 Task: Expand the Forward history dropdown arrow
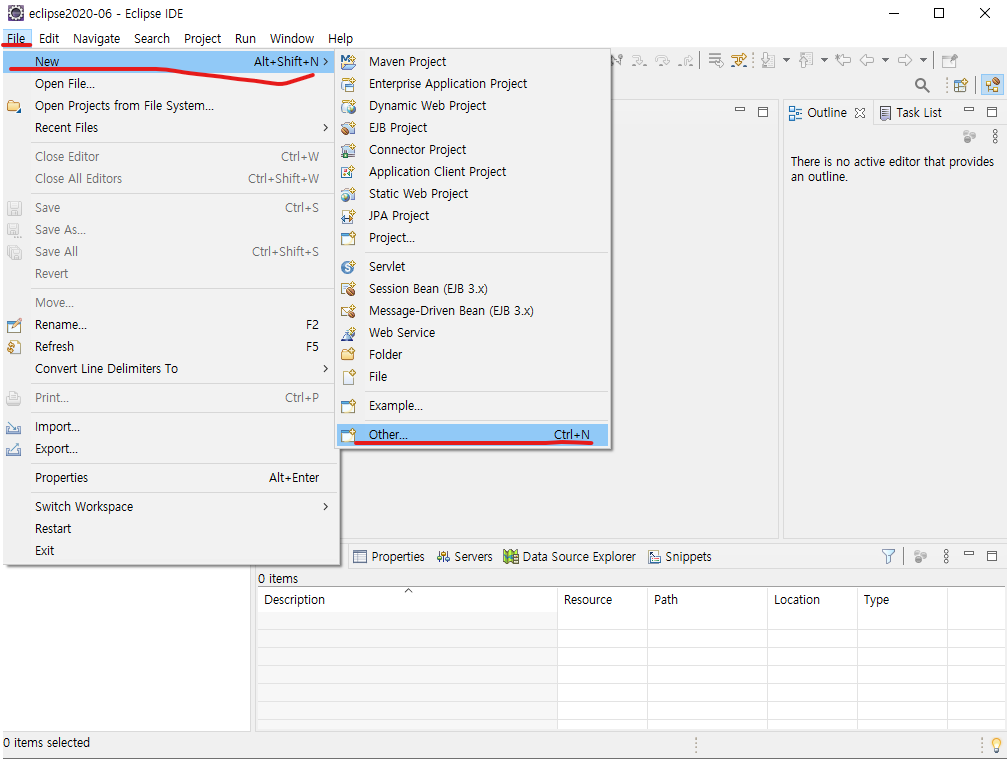(923, 60)
